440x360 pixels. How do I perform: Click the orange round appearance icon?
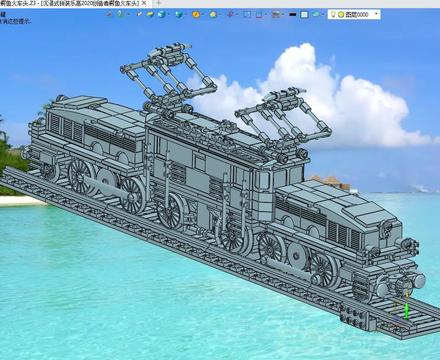pos(196,14)
